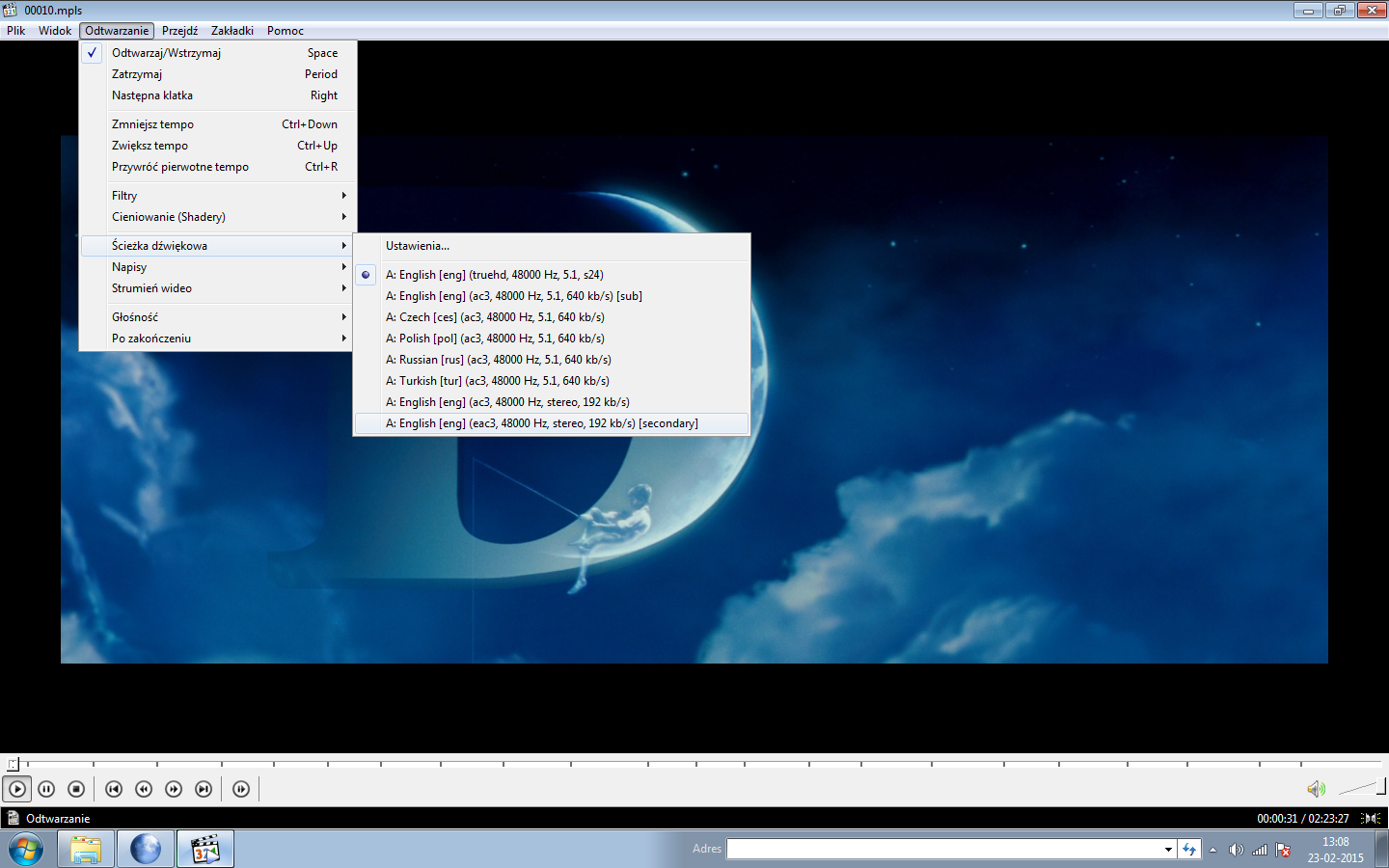This screenshot has height=868, width=1389.
Task: Open Windows Explorer from the taskbar
Action: (x=86, y=850)
